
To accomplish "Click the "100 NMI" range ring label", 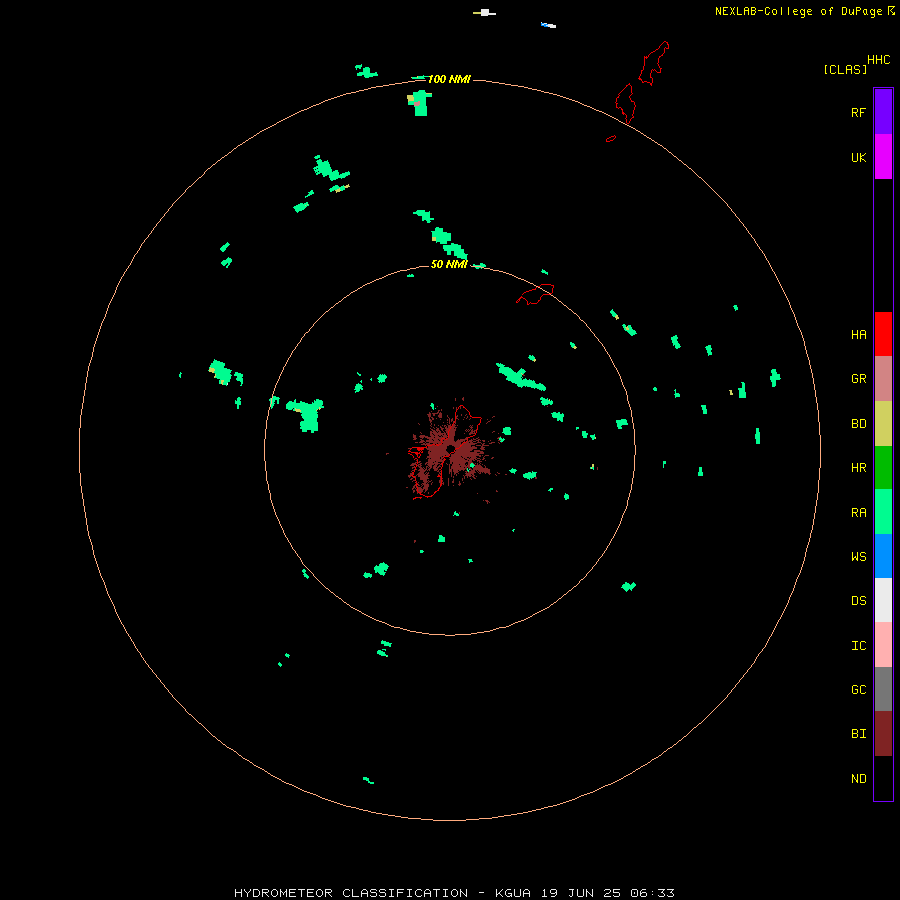I will tap(449, 79).
